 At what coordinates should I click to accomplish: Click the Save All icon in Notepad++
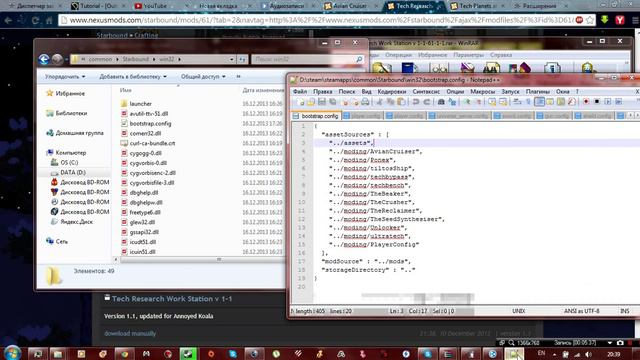tap(333, 102)
